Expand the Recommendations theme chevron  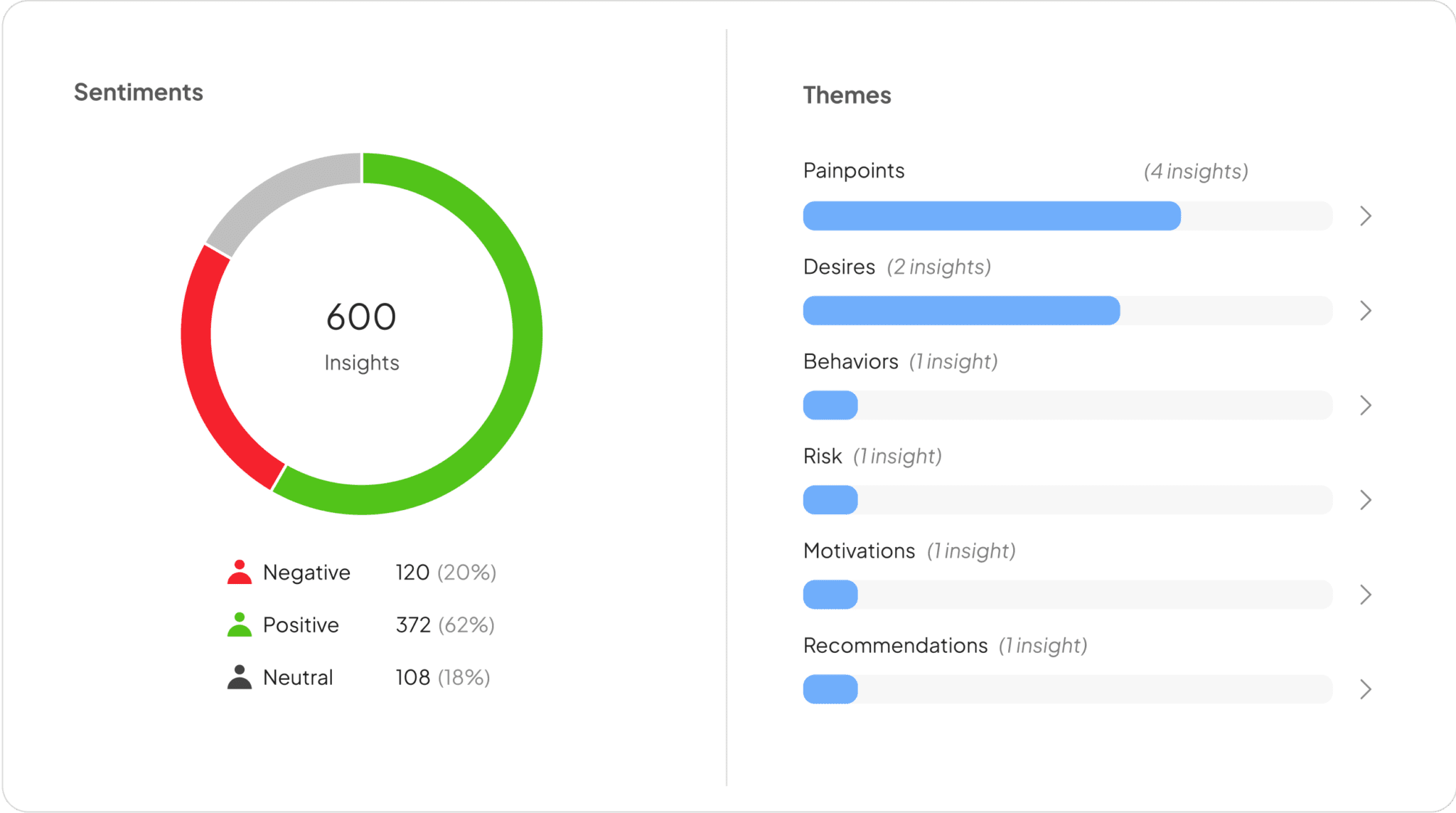tap(1365, 689)
